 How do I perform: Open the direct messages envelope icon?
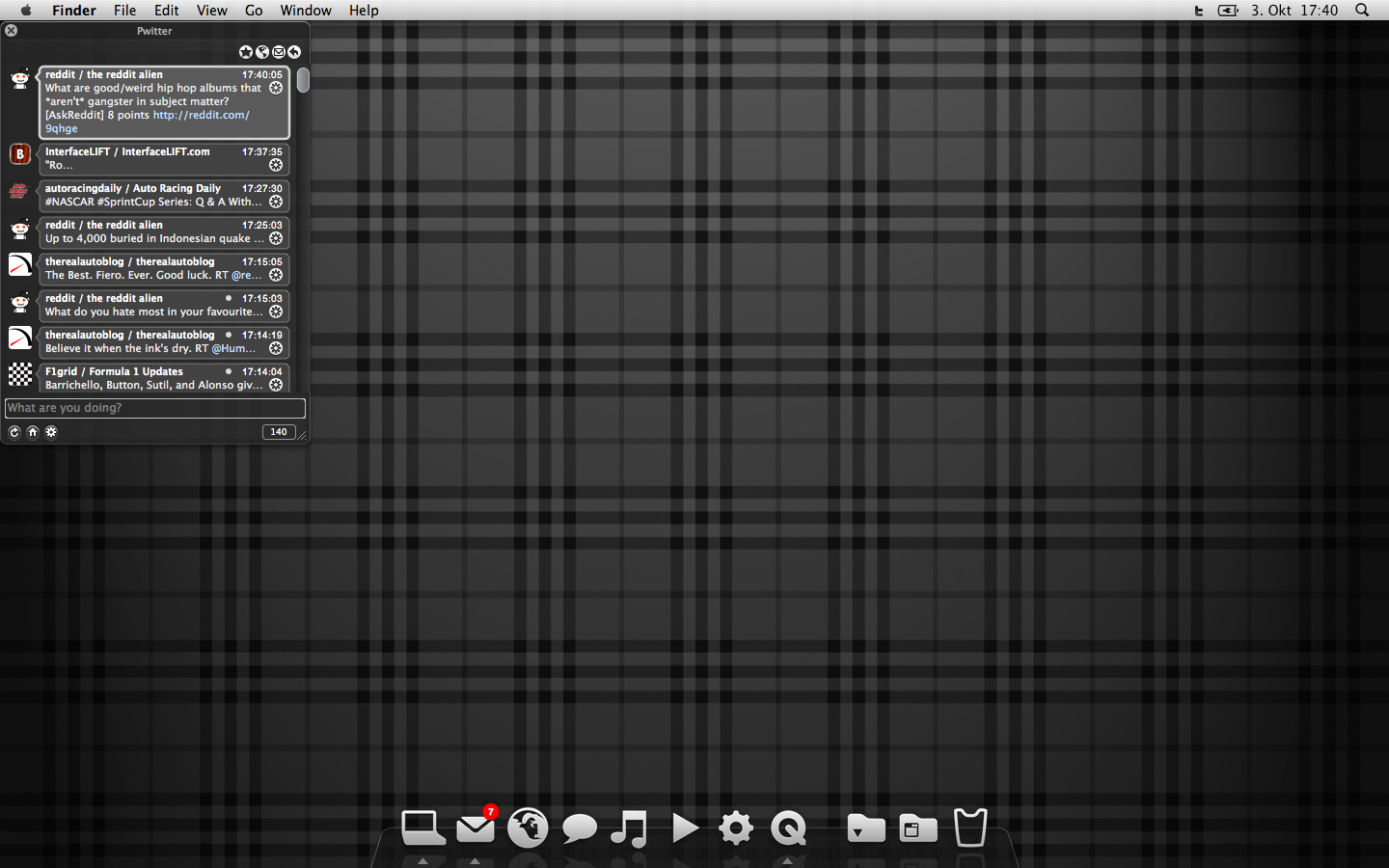279,52
